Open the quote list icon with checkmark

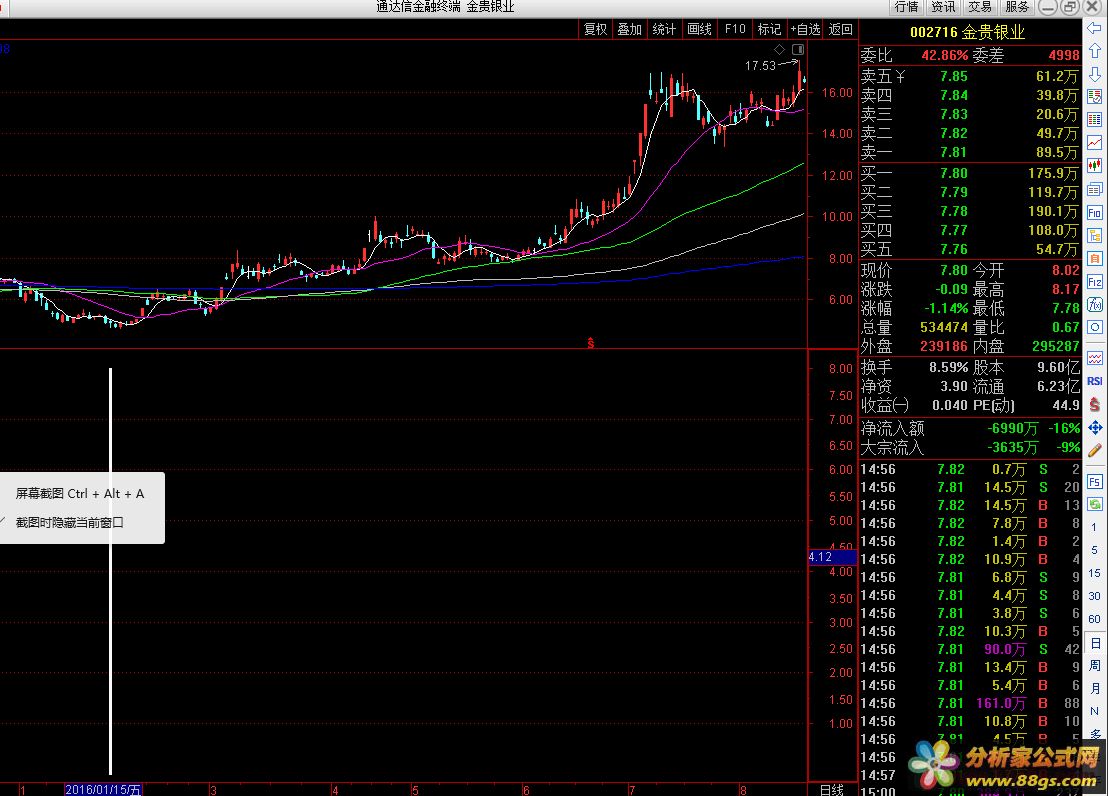[1095, 96]
